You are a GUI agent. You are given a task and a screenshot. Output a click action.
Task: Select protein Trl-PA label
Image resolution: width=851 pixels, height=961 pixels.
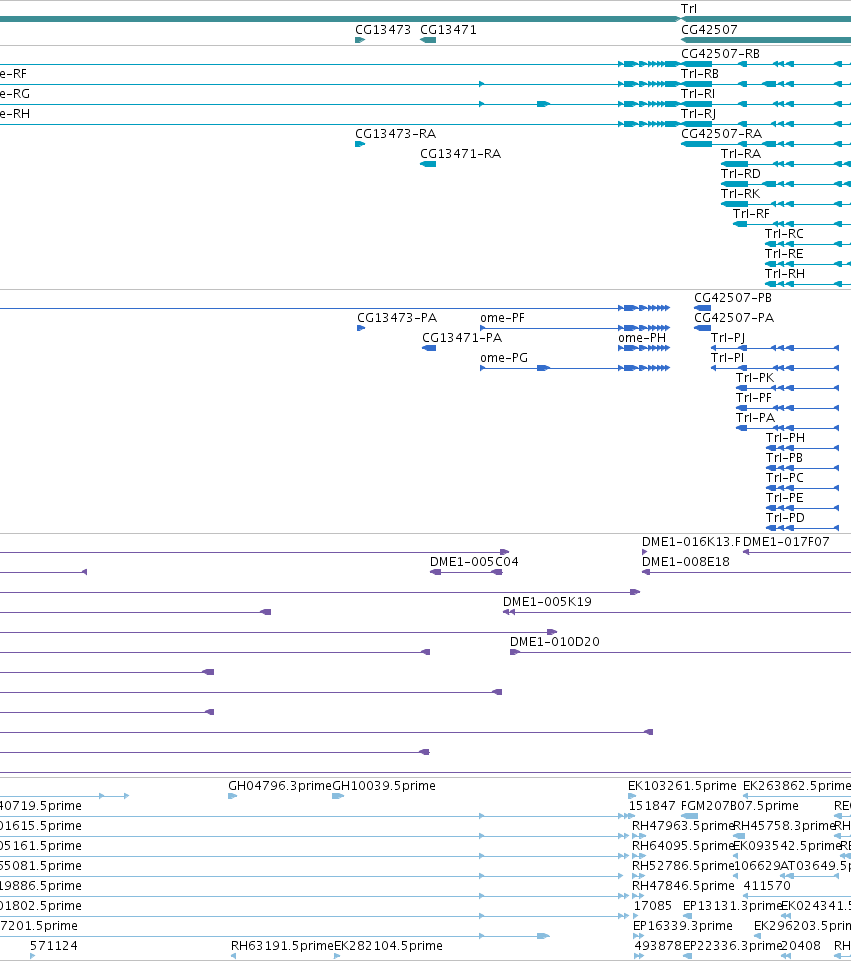(755, 418)
